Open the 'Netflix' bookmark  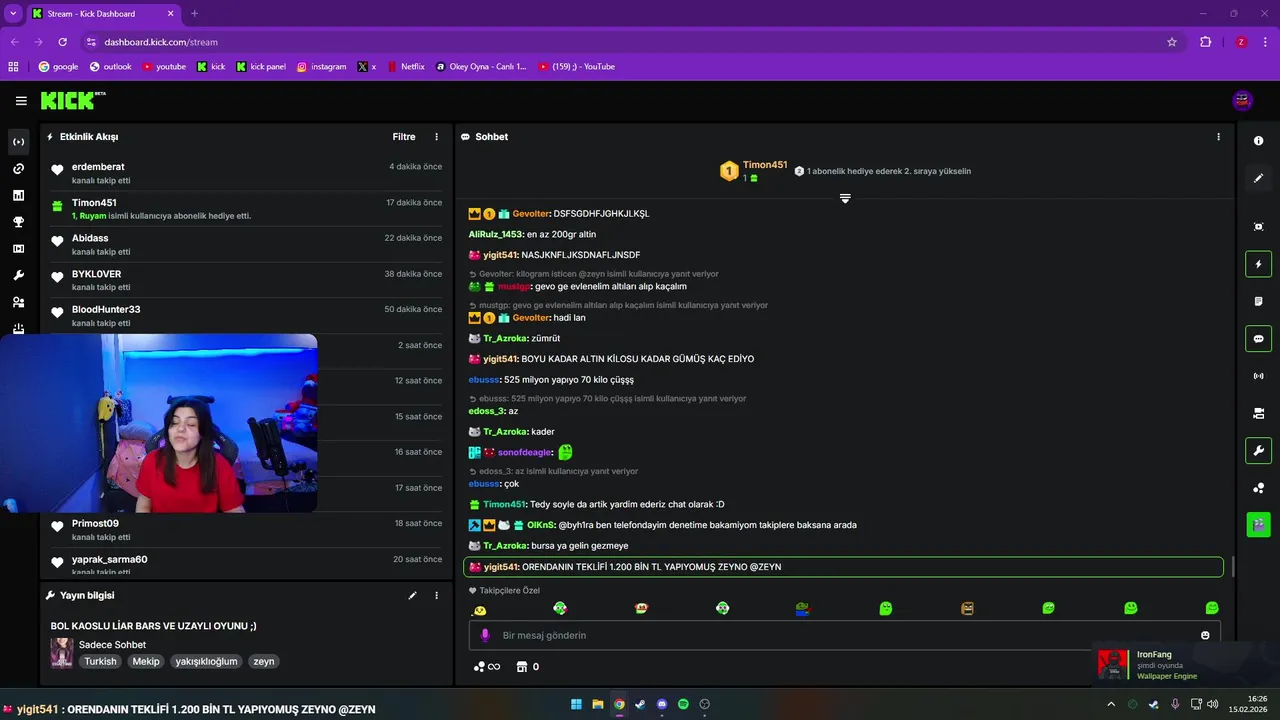[x=405, y=67]
